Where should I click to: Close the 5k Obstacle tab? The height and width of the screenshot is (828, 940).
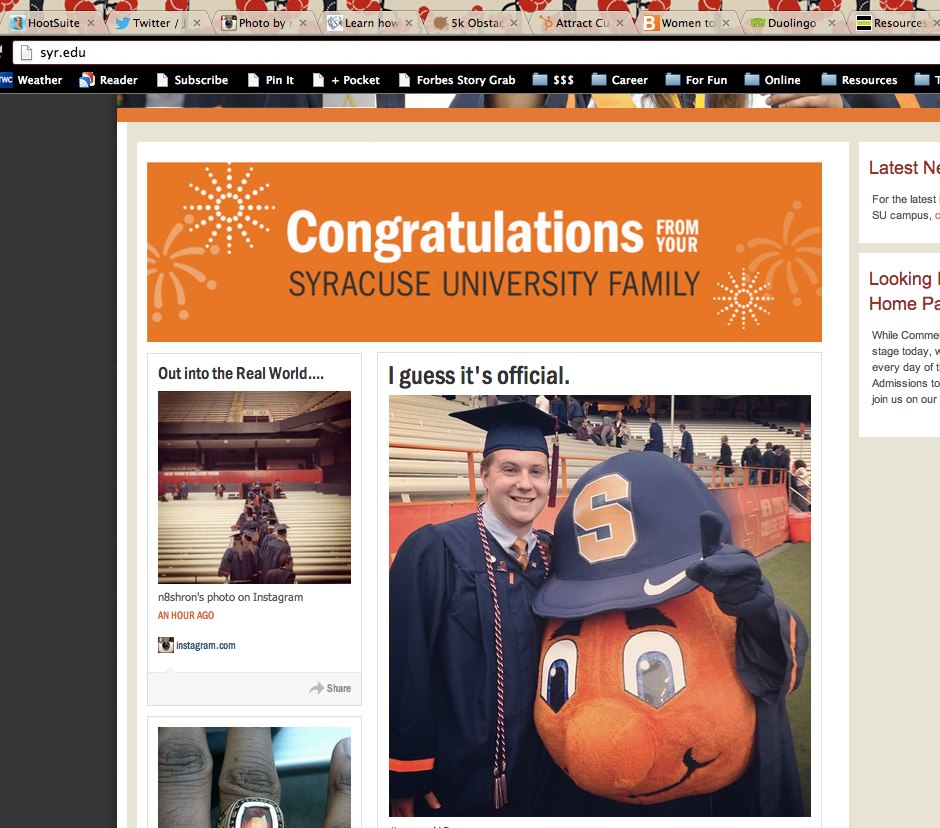coord(514,23)
